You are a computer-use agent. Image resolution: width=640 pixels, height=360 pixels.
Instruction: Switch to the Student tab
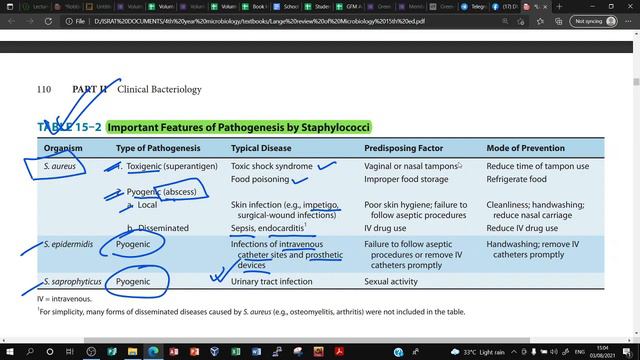coord(317,7)
